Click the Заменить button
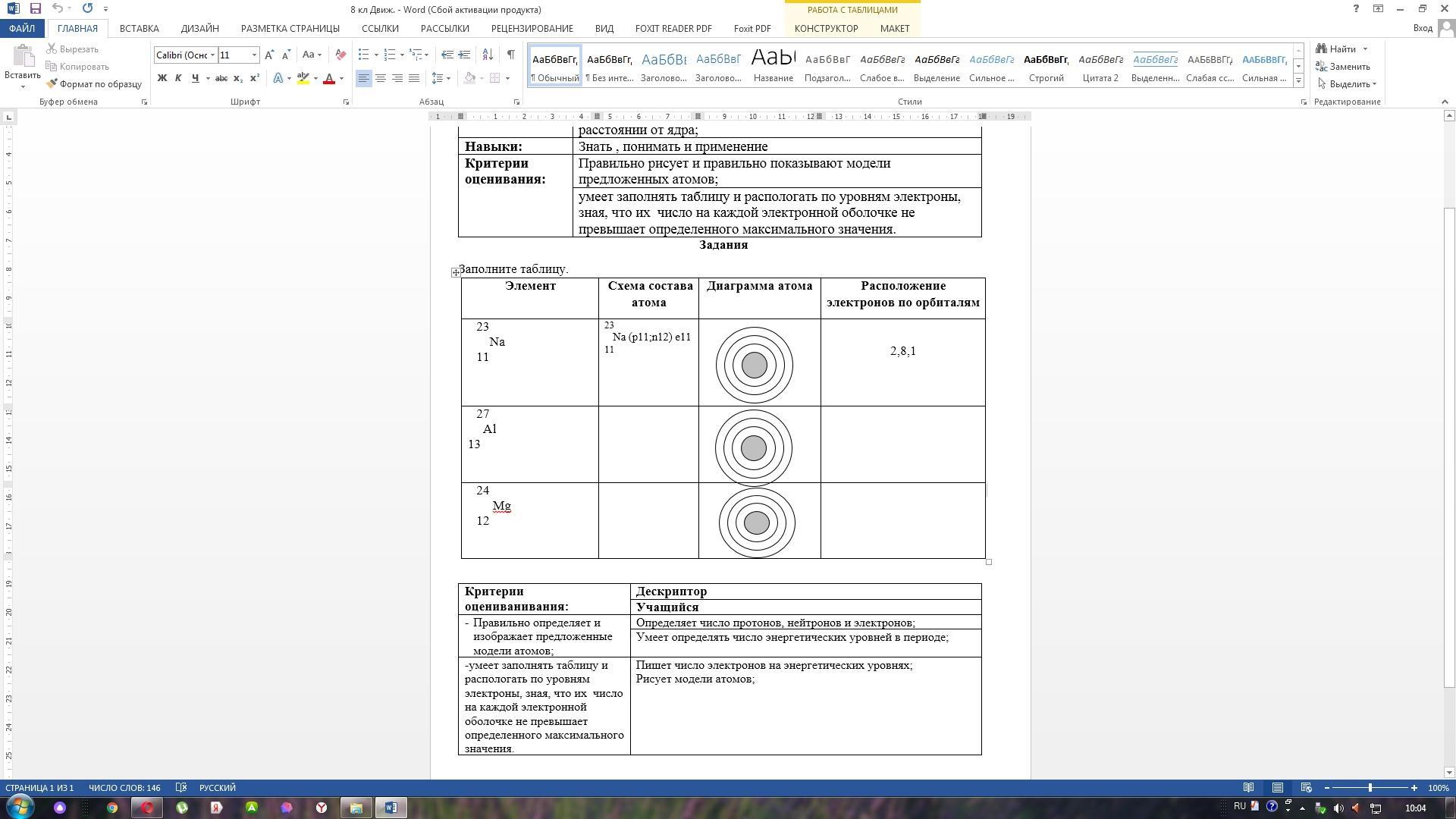 tap(1343, 67)
